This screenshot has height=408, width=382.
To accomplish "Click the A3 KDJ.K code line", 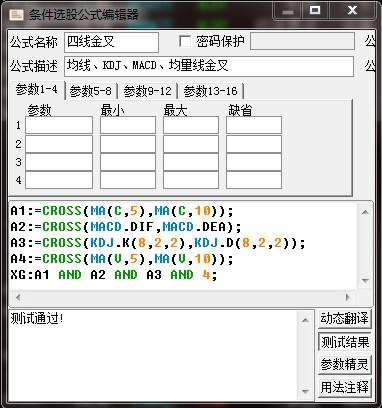I will 158,243.
